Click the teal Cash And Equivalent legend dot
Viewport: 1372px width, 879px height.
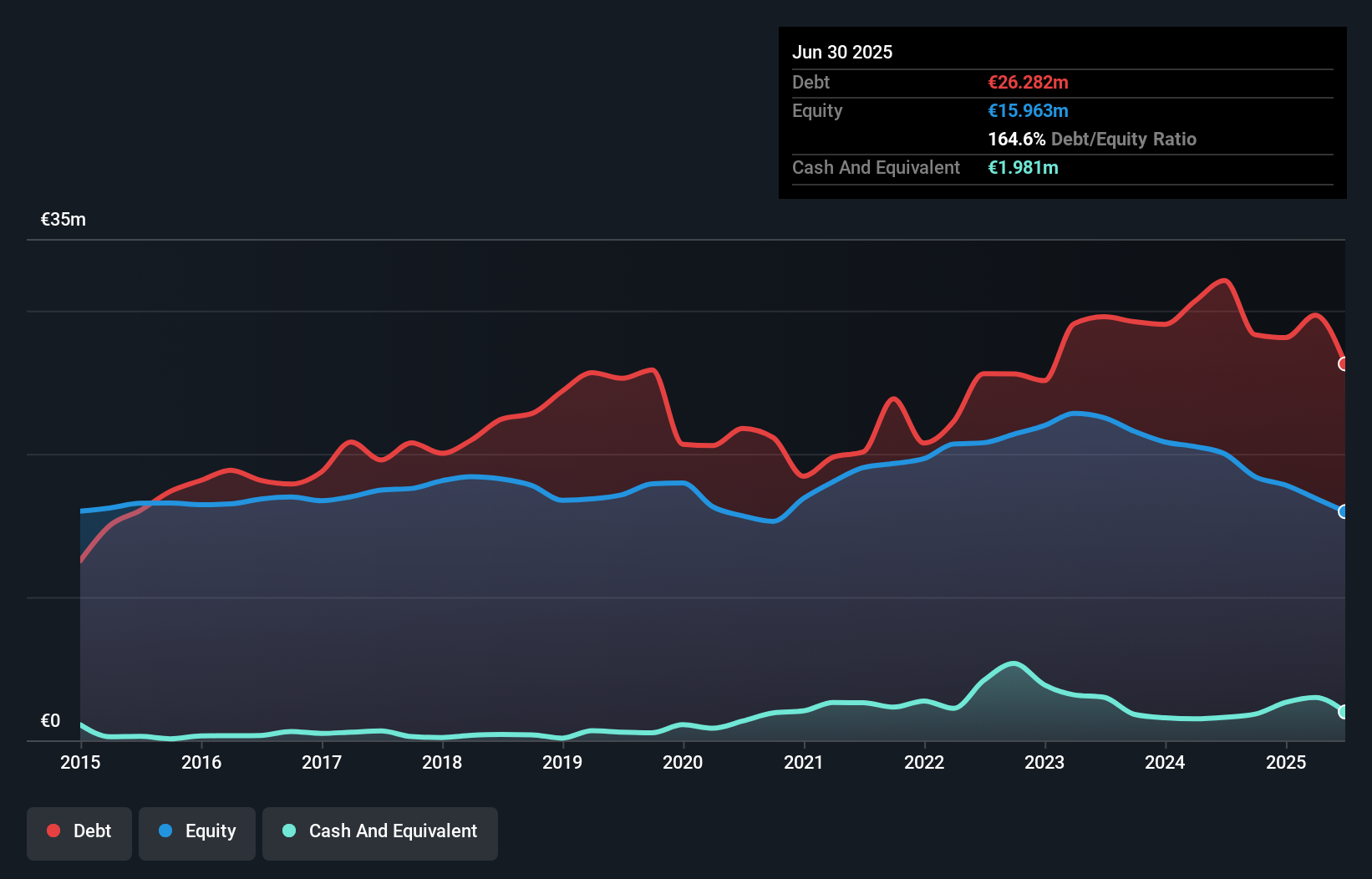(x=287, y=831)
